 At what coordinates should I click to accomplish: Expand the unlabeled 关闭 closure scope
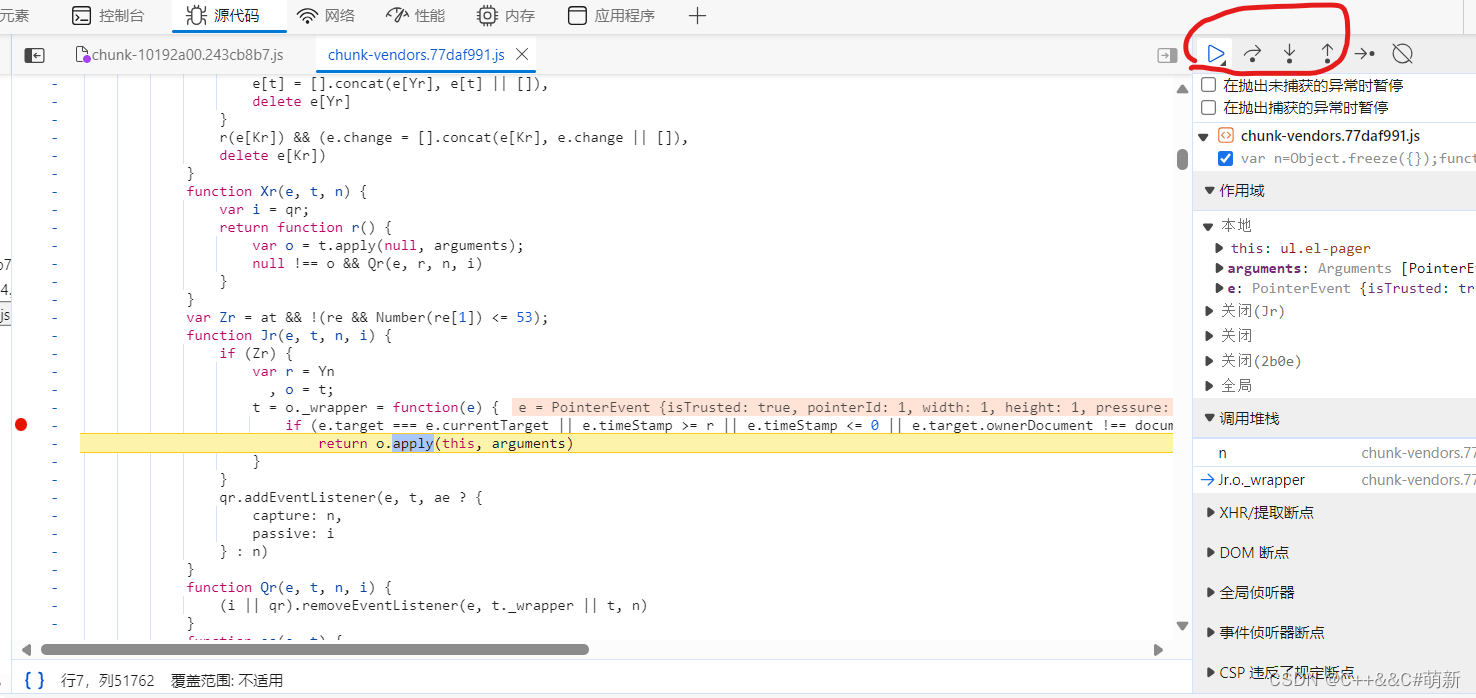(x=1209, y=336)
